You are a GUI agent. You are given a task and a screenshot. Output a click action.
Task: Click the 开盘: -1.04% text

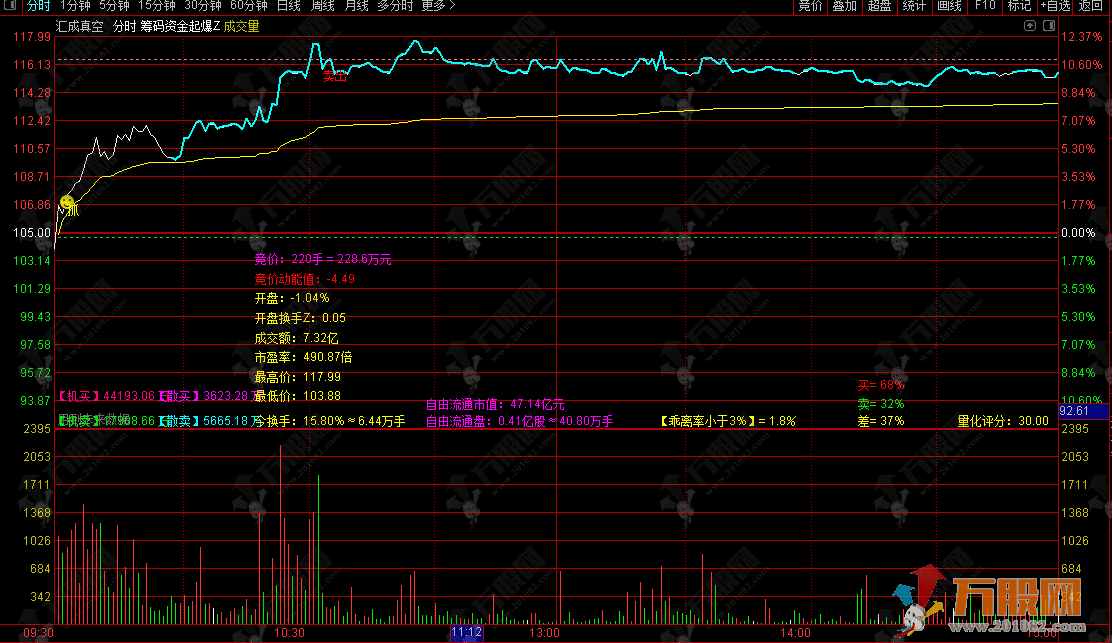tap(292, 298)
